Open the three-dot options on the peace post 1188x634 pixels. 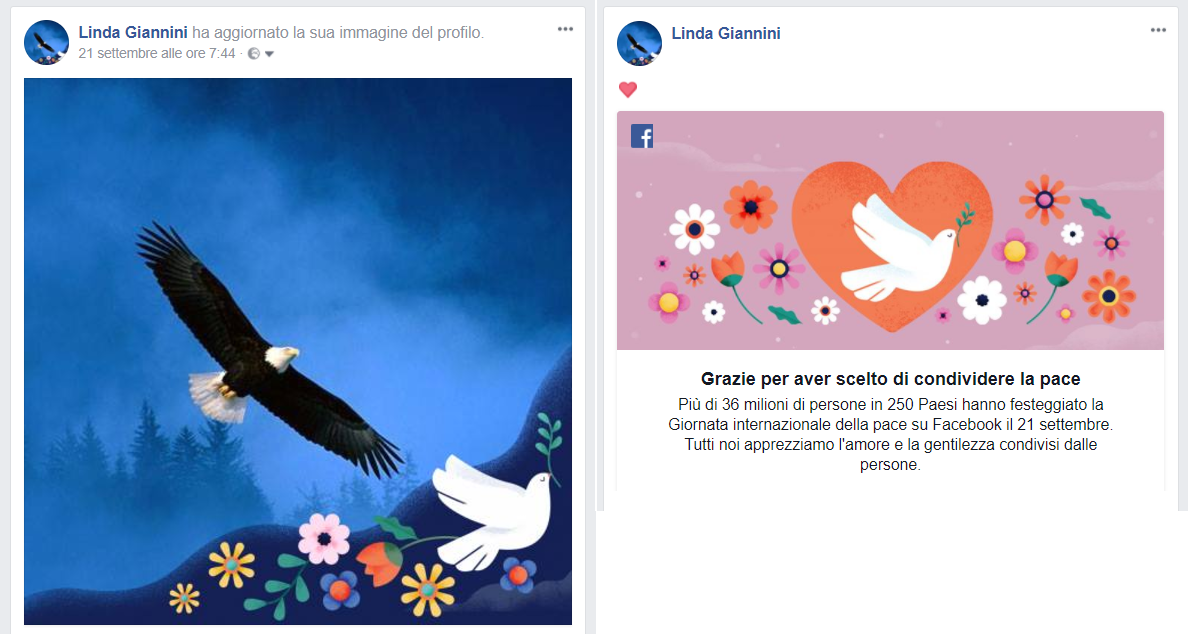1158,30
